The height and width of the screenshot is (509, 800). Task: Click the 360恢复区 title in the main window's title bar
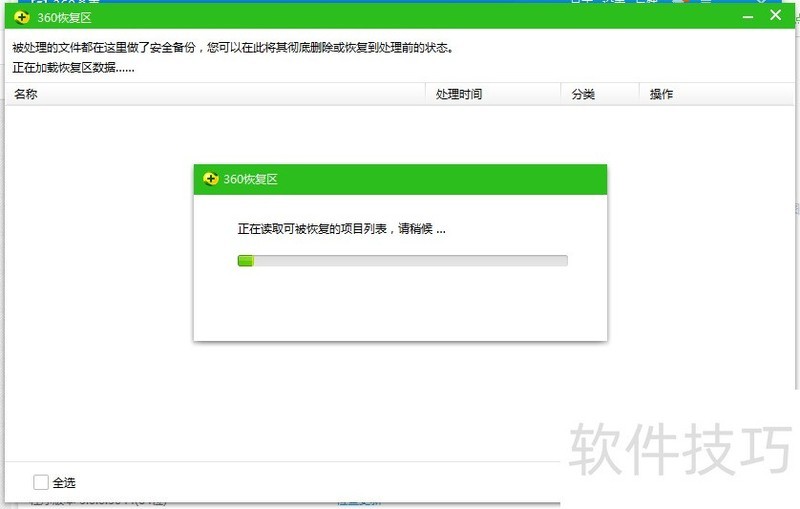[64, 18]
